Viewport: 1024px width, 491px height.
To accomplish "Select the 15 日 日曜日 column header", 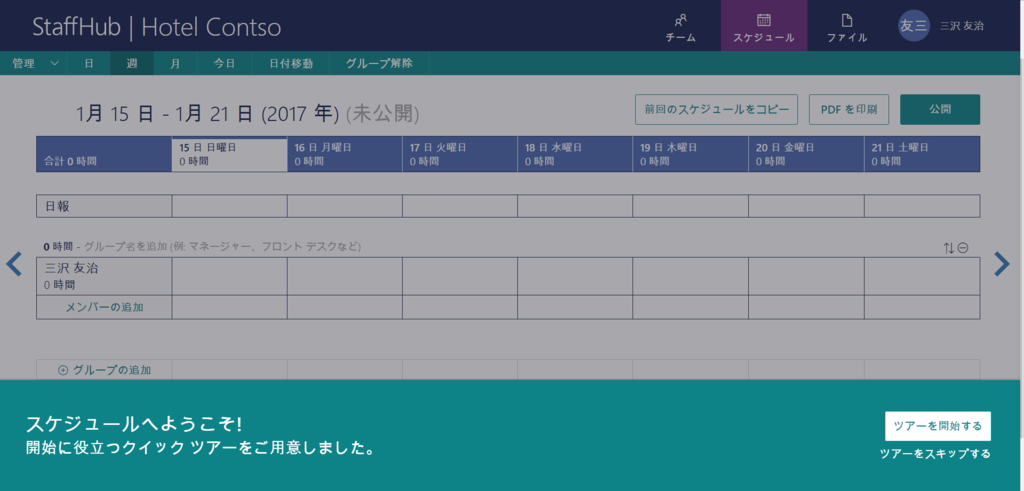I will 229,155.
